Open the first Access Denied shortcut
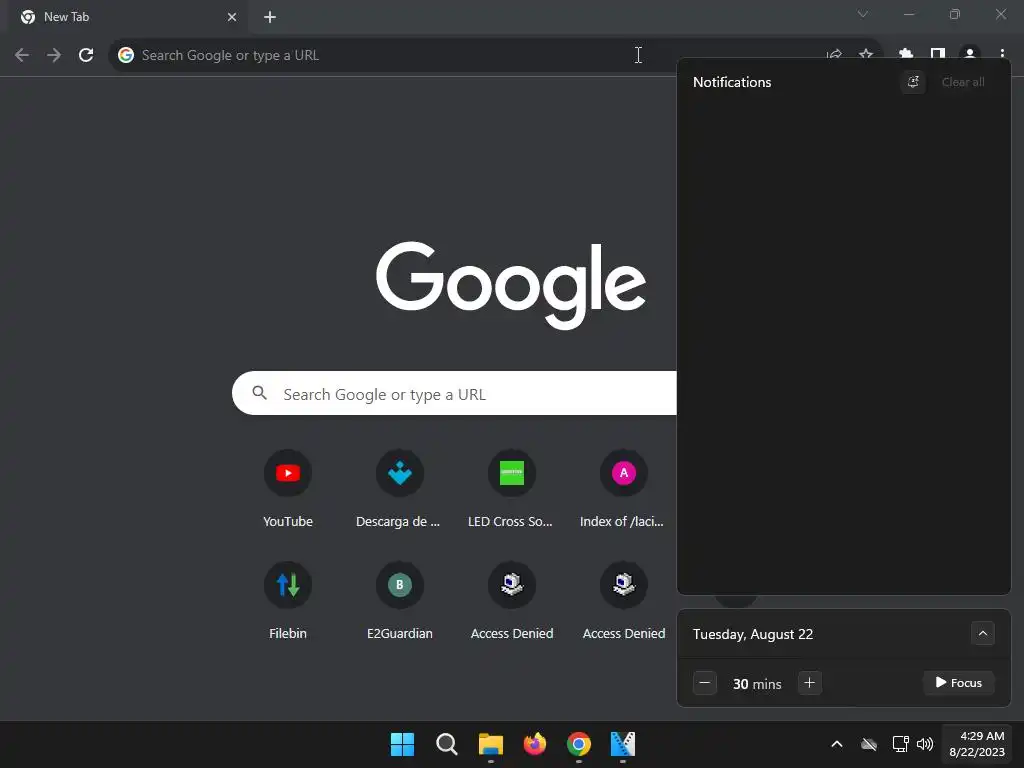Screen dimensions: 1024x768 coord(511,601)
